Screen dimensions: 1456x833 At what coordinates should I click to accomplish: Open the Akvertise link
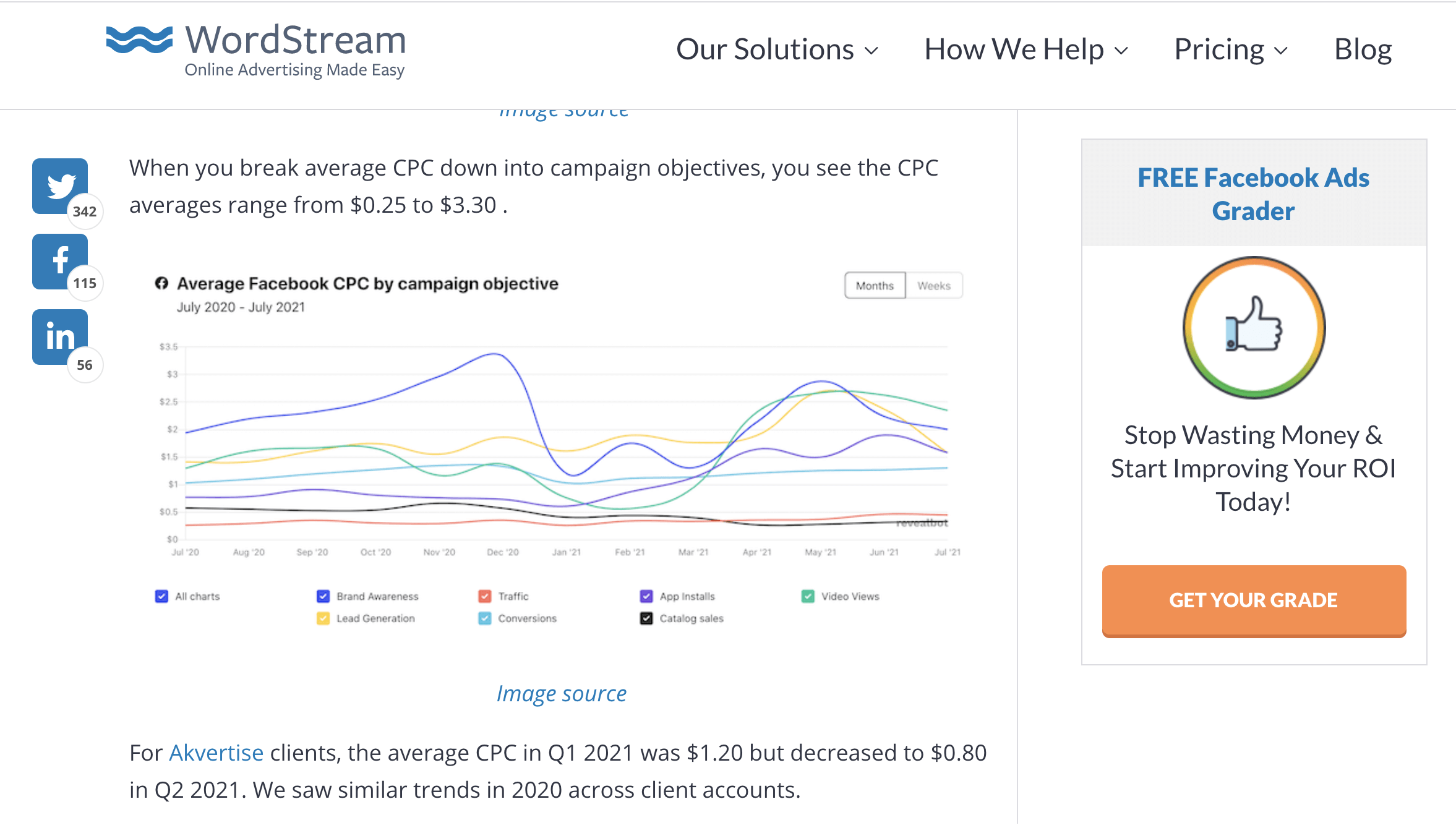[x=216, y=753]
